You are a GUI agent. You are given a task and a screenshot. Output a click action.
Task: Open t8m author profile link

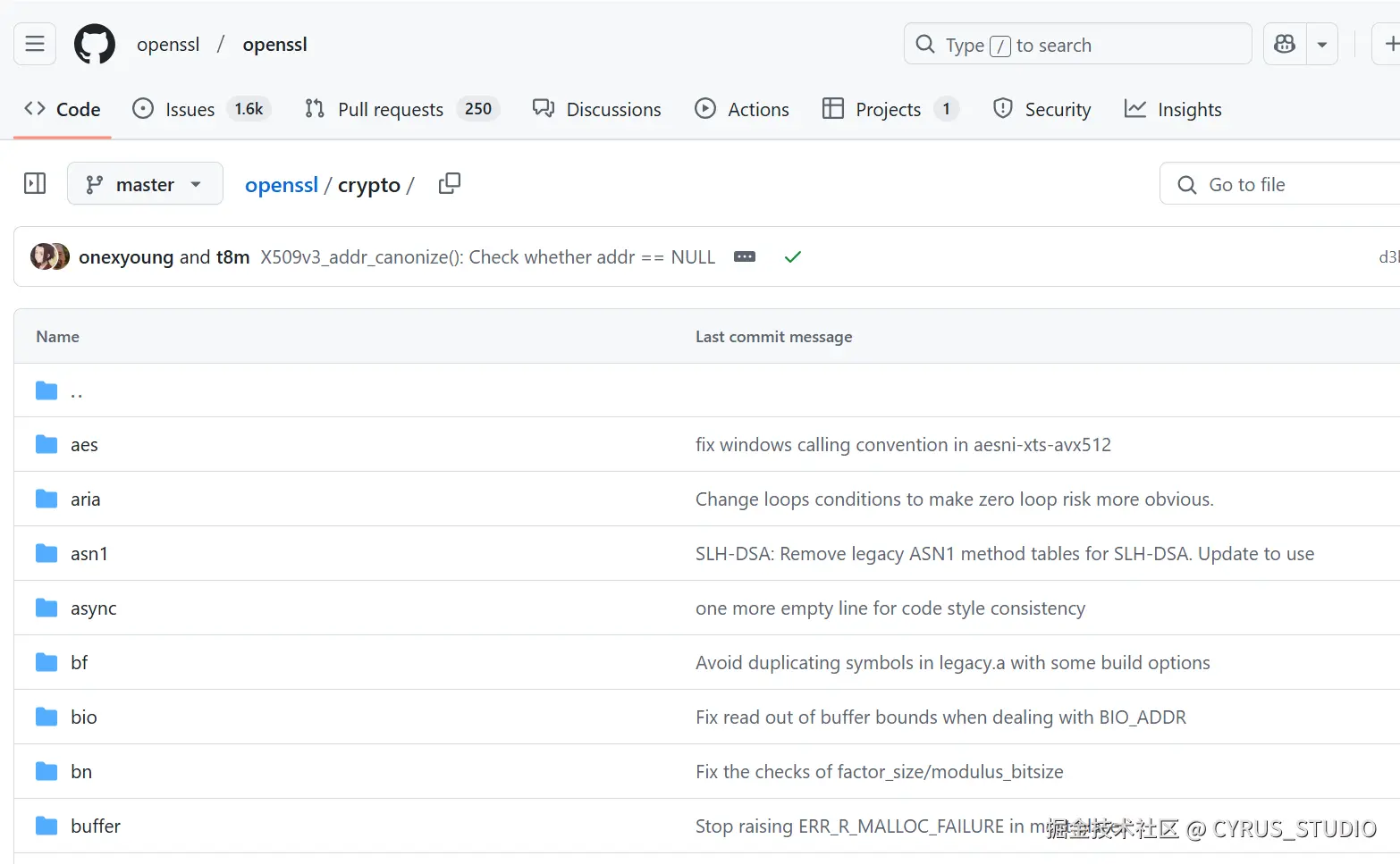coord(232,257)
